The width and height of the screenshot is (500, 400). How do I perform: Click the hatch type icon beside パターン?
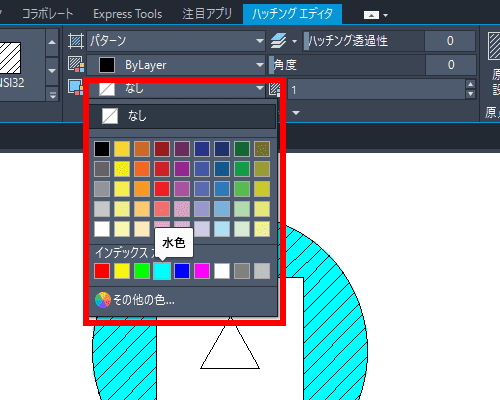pos(76,41)
